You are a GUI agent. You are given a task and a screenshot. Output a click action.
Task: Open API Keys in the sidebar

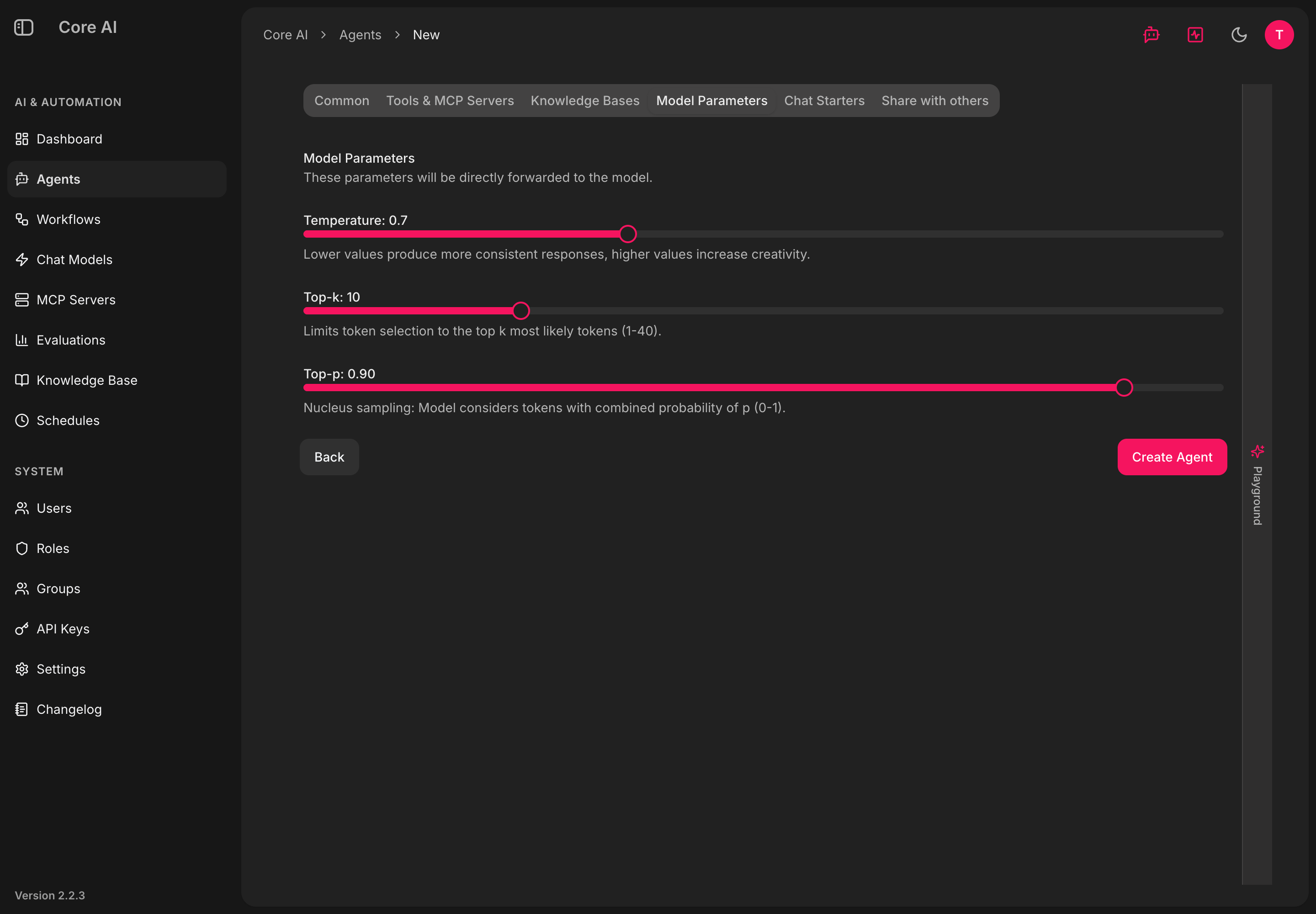point(117,629)
